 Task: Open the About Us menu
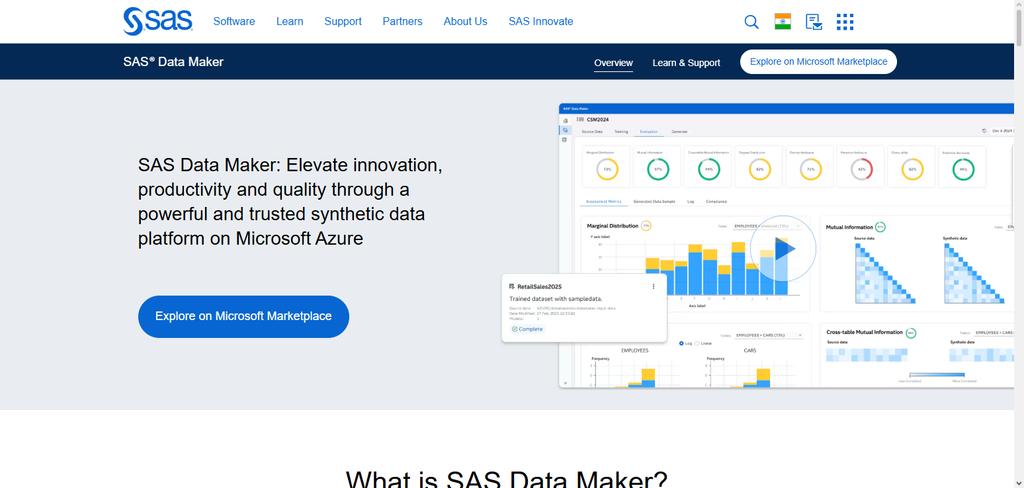pyautogui.click(x=465, y=22)
